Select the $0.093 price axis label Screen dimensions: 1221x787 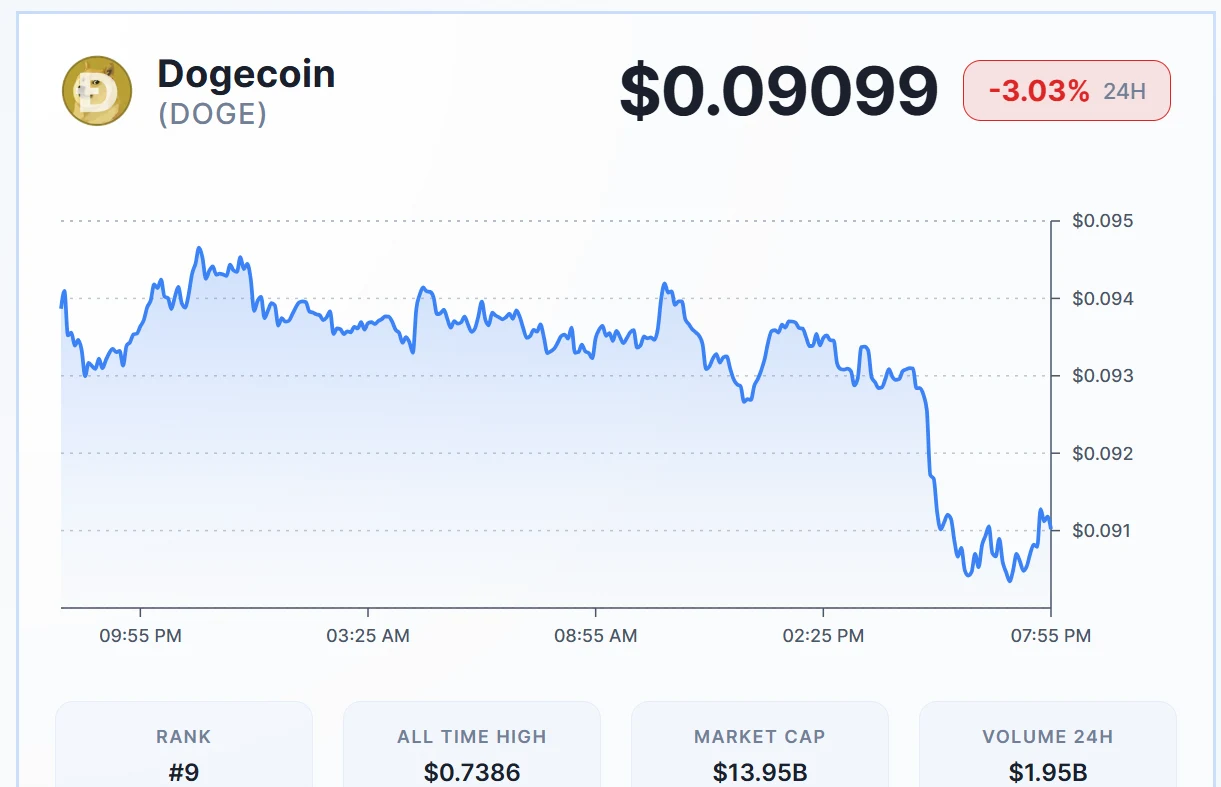coord(1102,376)
